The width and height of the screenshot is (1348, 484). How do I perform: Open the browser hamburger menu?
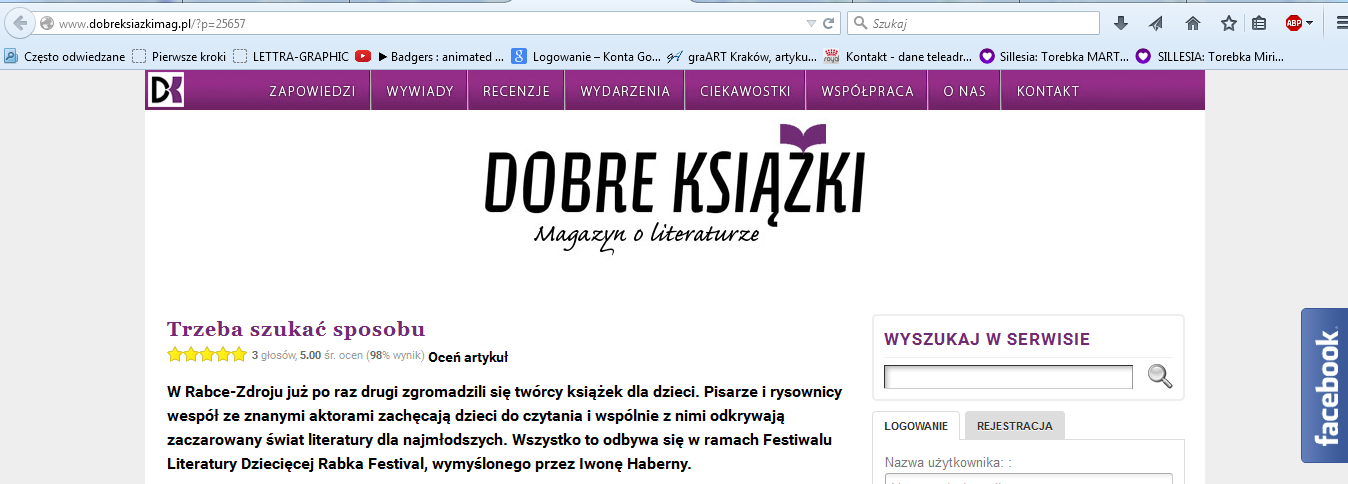(x=1340, y=23)
